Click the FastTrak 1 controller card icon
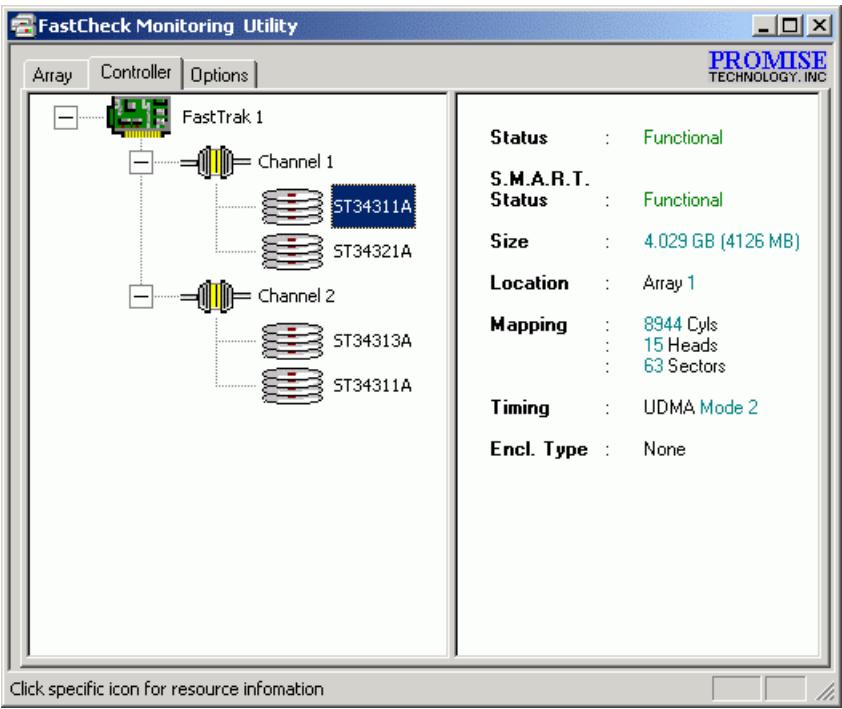842x709 pixels. [139, 117]
